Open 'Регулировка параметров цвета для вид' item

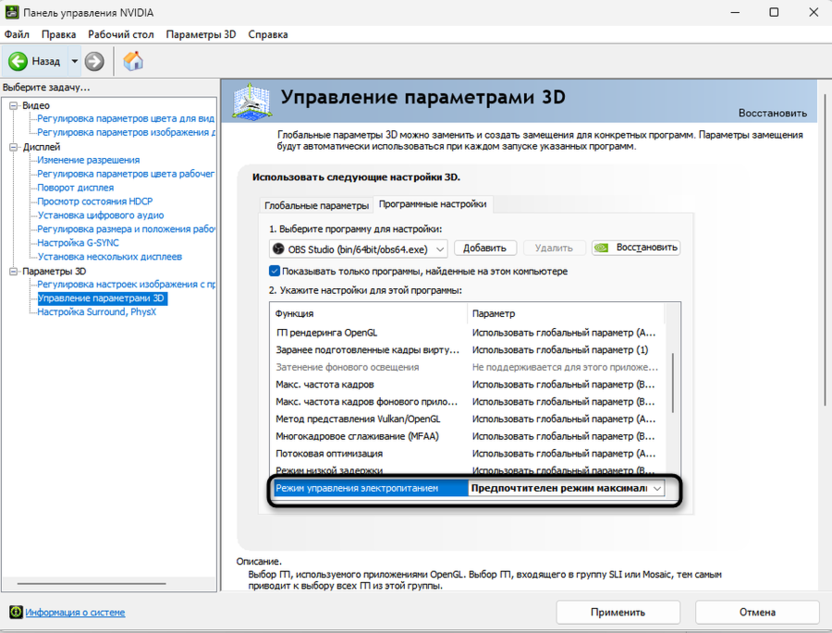pos(126,118)
